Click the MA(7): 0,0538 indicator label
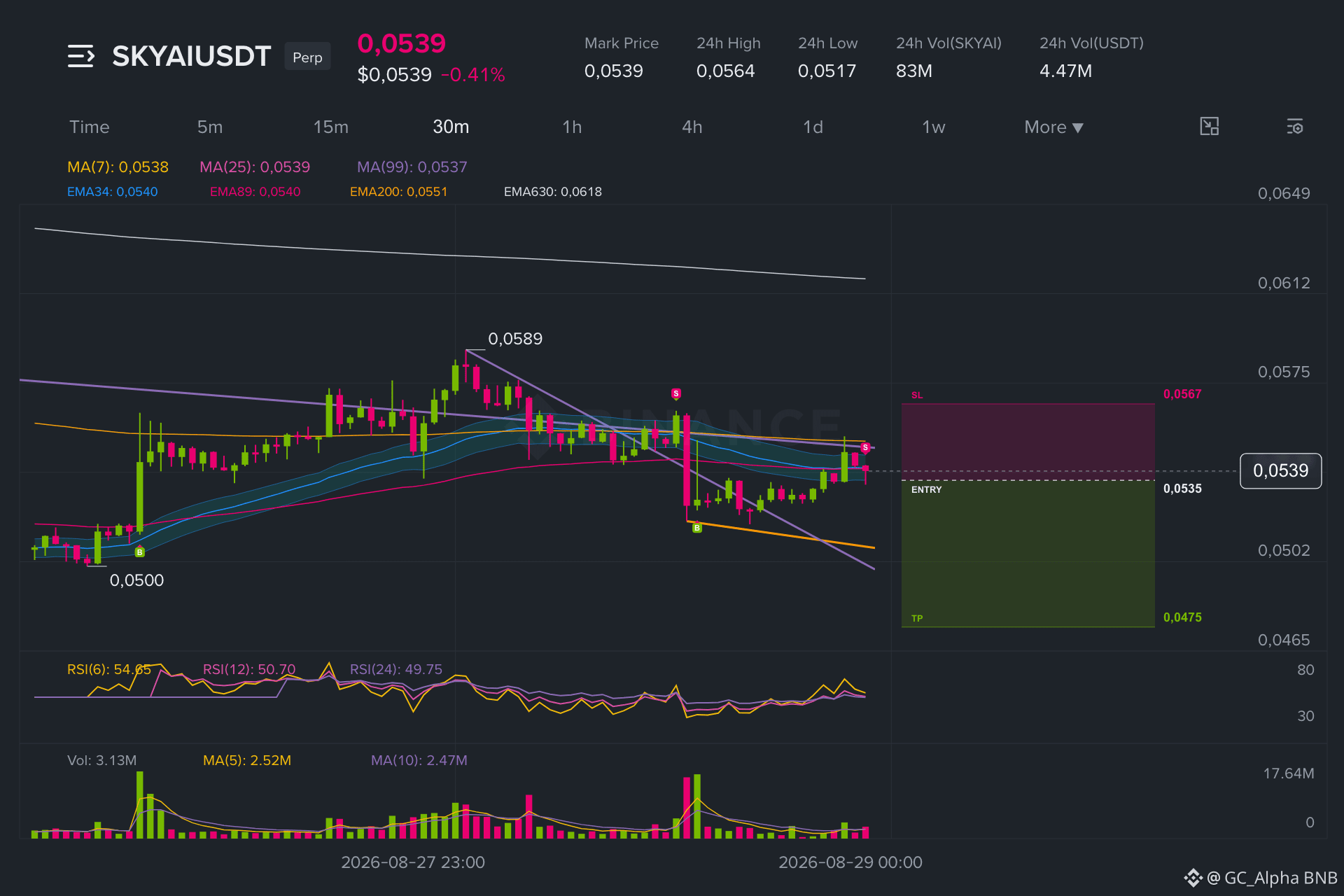Image resolution: width=1344 pixels, height=896 pixels. (118, 167)
